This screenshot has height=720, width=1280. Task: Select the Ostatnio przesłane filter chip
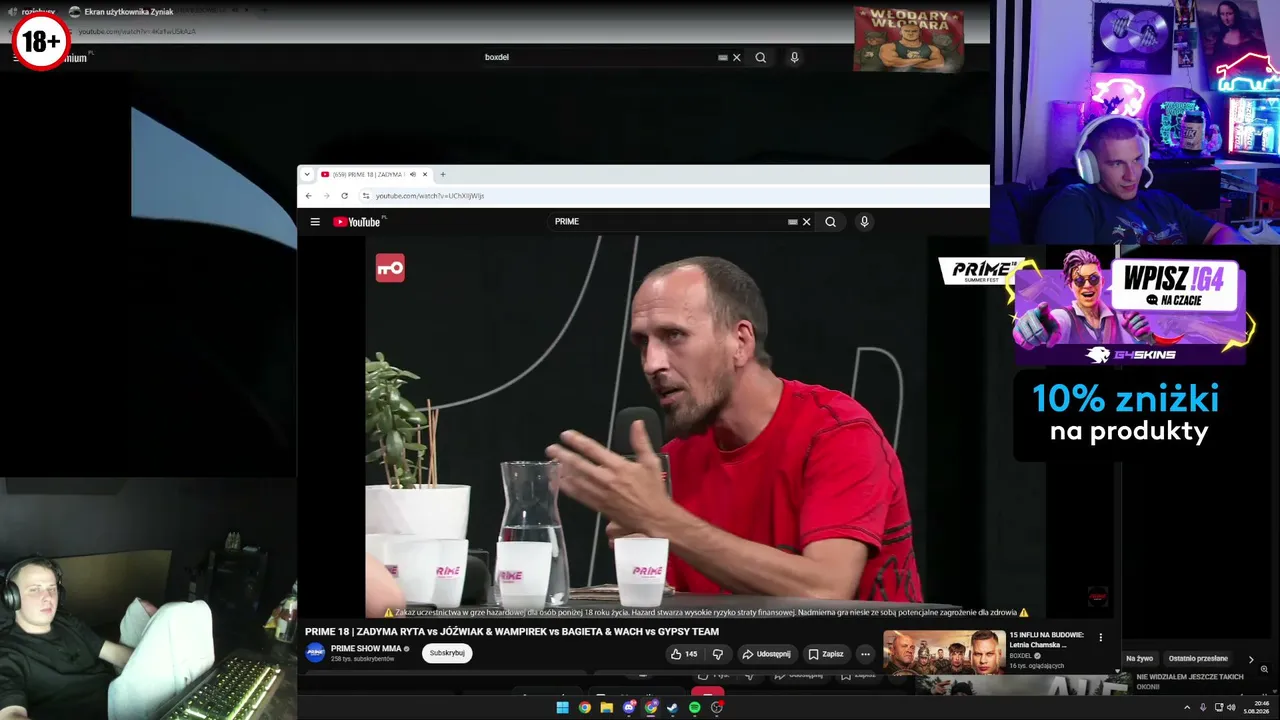1198,659
